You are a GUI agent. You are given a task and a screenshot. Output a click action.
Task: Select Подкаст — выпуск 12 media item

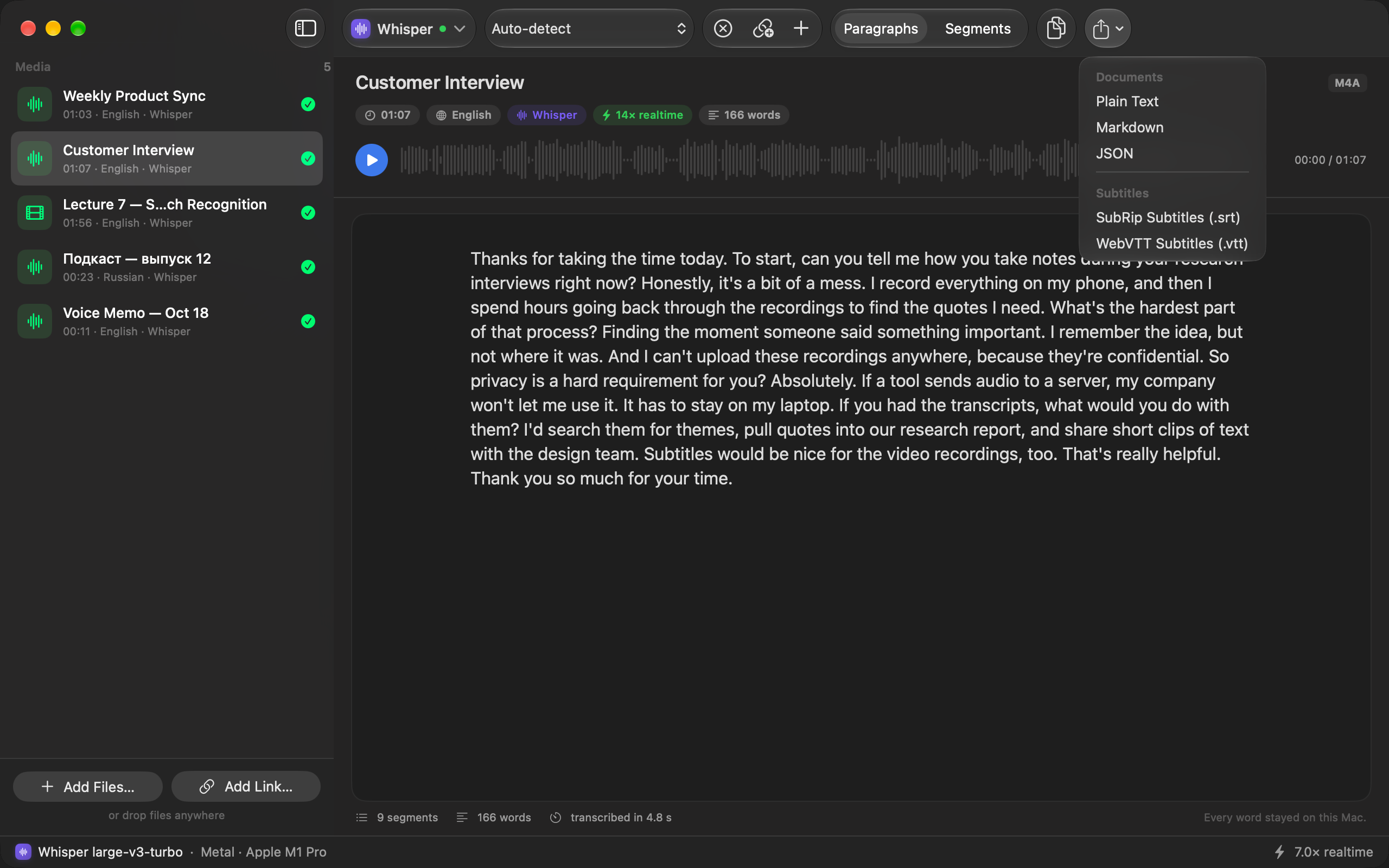tap(167, 267)
